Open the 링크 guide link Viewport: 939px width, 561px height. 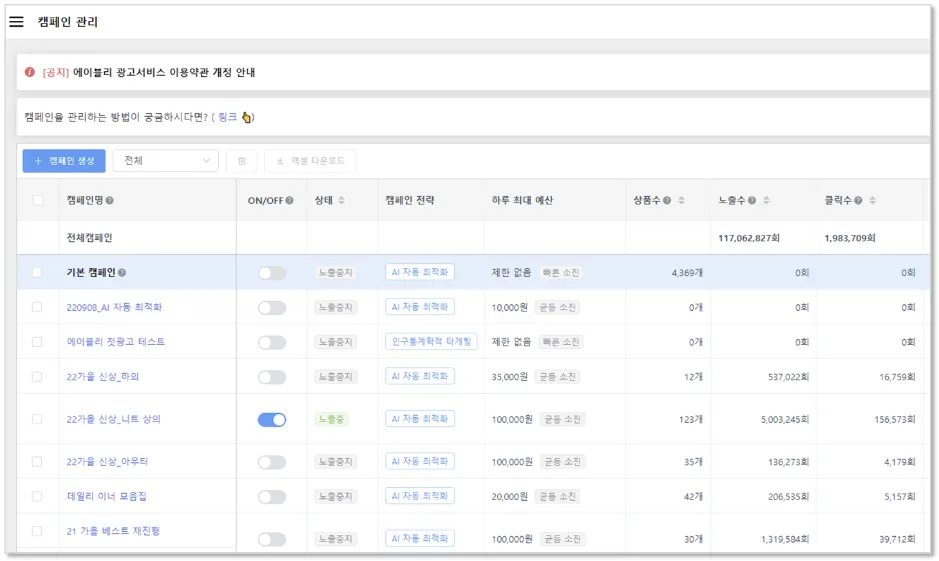pyautogui.click(x=228, y=117)
